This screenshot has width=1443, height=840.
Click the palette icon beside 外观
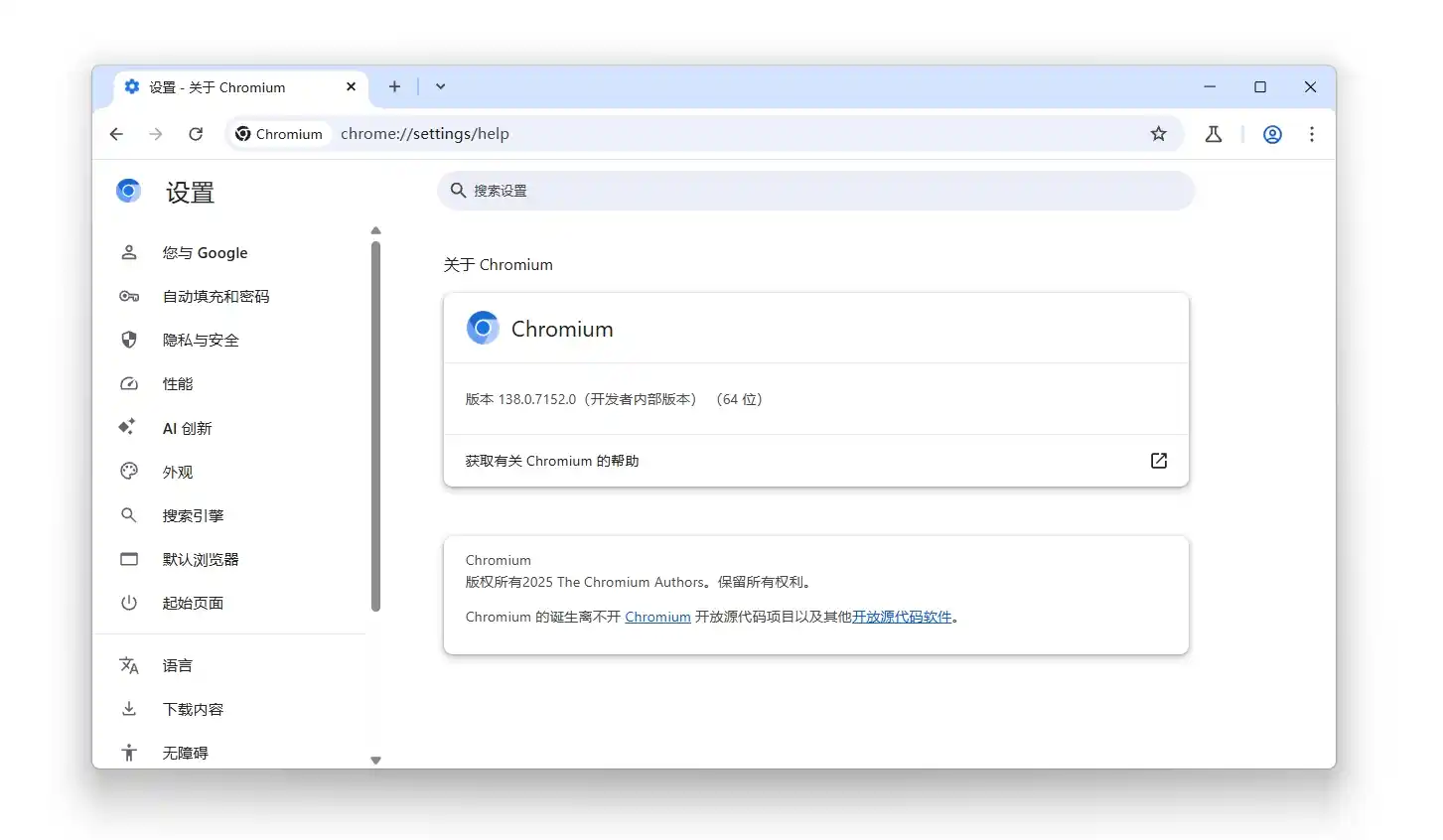(129, 471)
